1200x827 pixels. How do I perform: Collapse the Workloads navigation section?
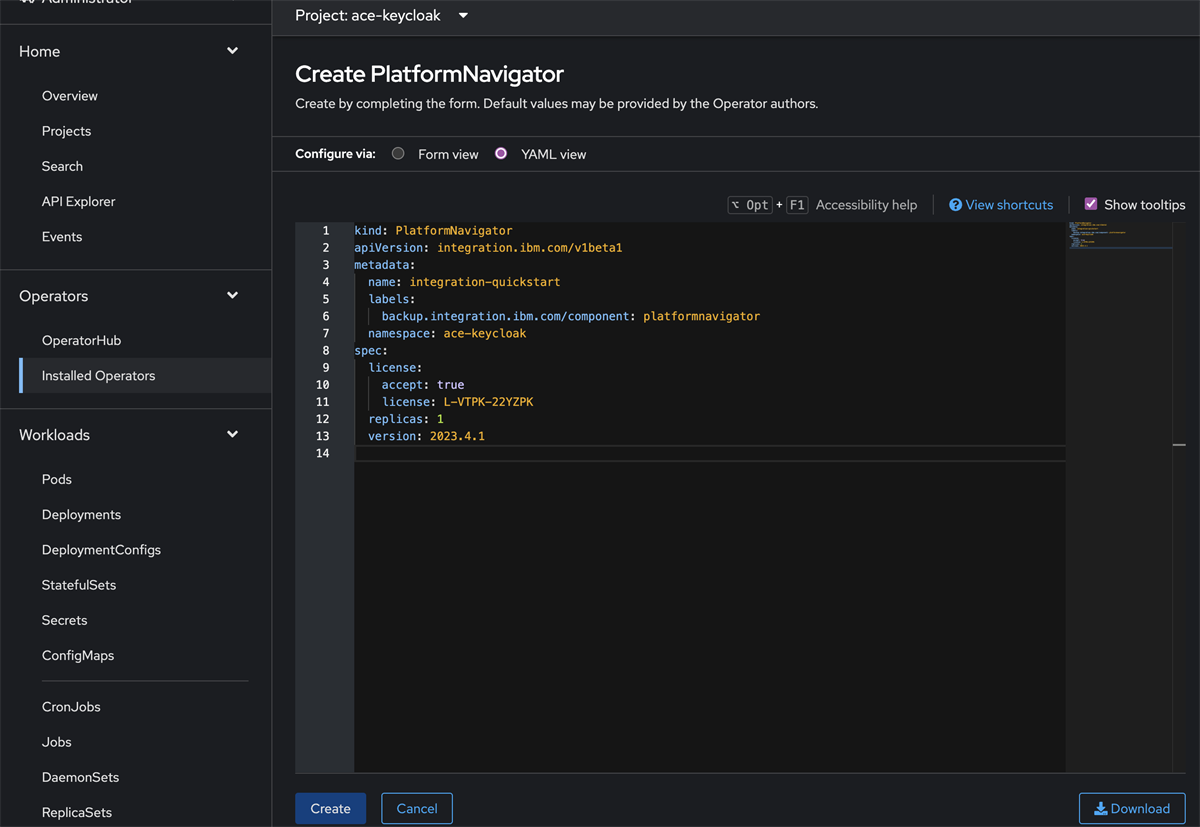point(130,435)
